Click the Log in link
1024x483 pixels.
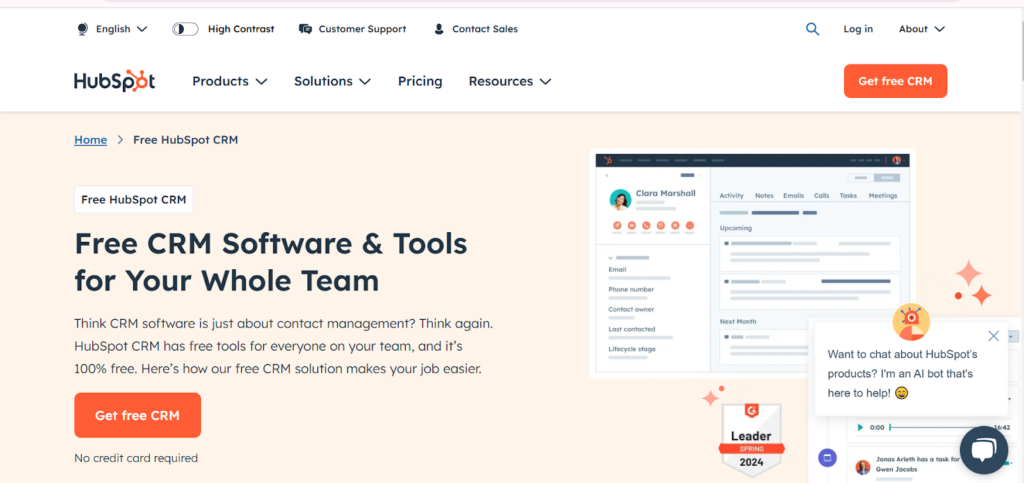click(857, 29)
